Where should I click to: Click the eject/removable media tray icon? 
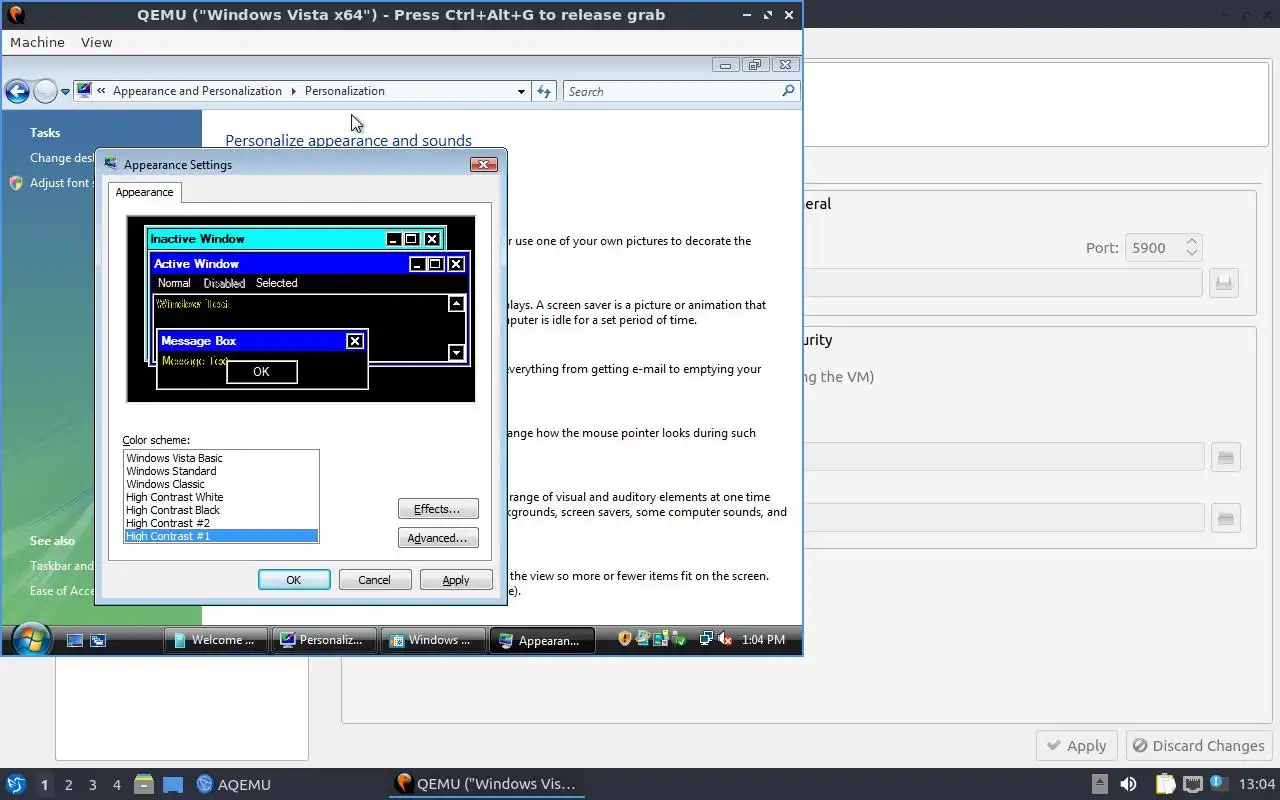pos(1100,784)
